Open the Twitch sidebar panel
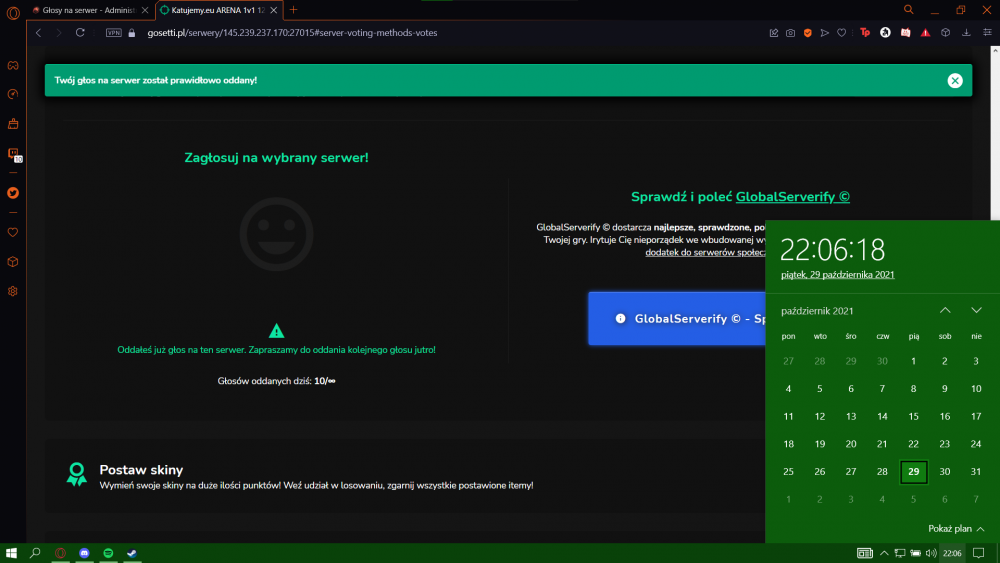 pos(13,154)
